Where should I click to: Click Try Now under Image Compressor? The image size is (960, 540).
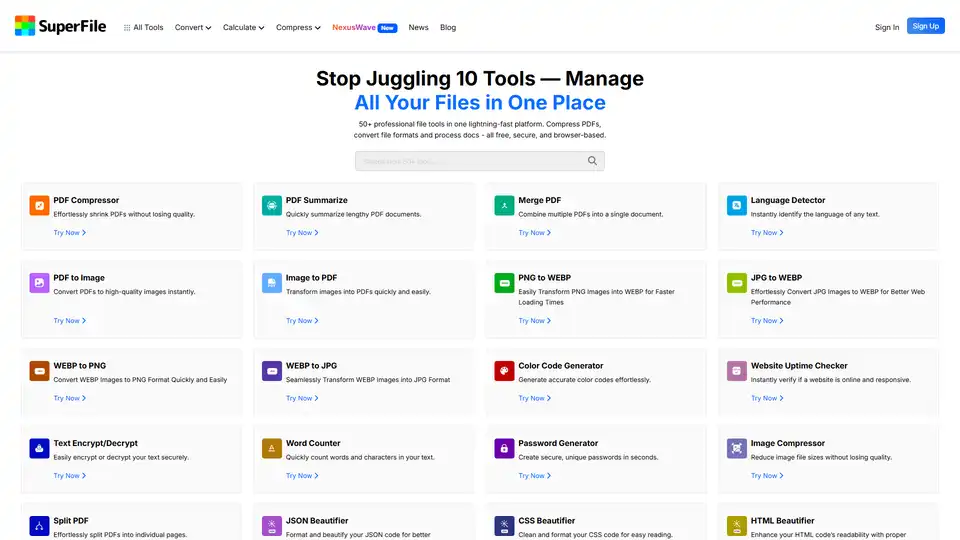pos(767,476)
